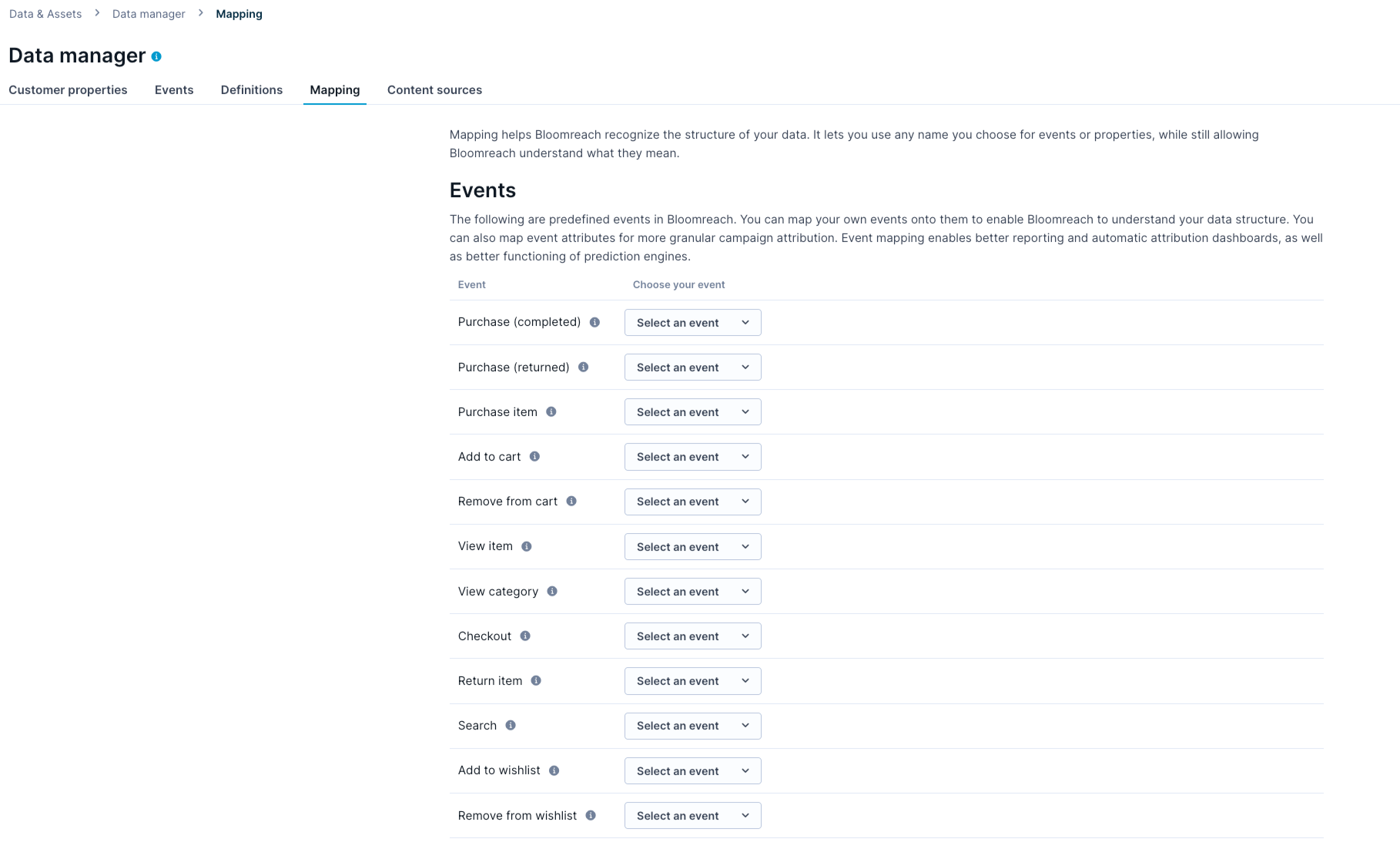Open the Search event info icon
Image resolution: width=1400 pixels, height=842 pixels.
509,725
